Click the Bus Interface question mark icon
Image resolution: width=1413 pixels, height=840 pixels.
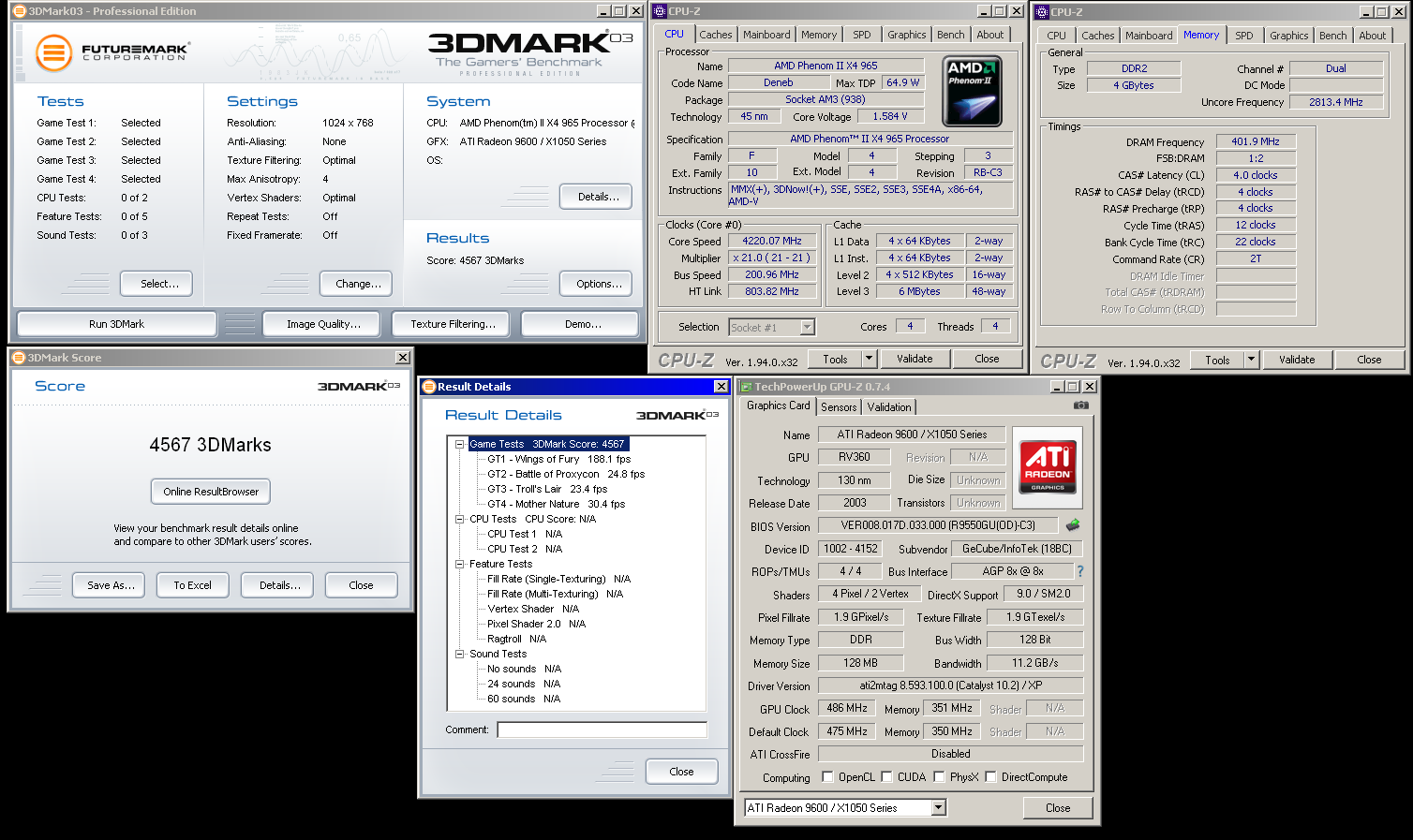point(1079,571)
